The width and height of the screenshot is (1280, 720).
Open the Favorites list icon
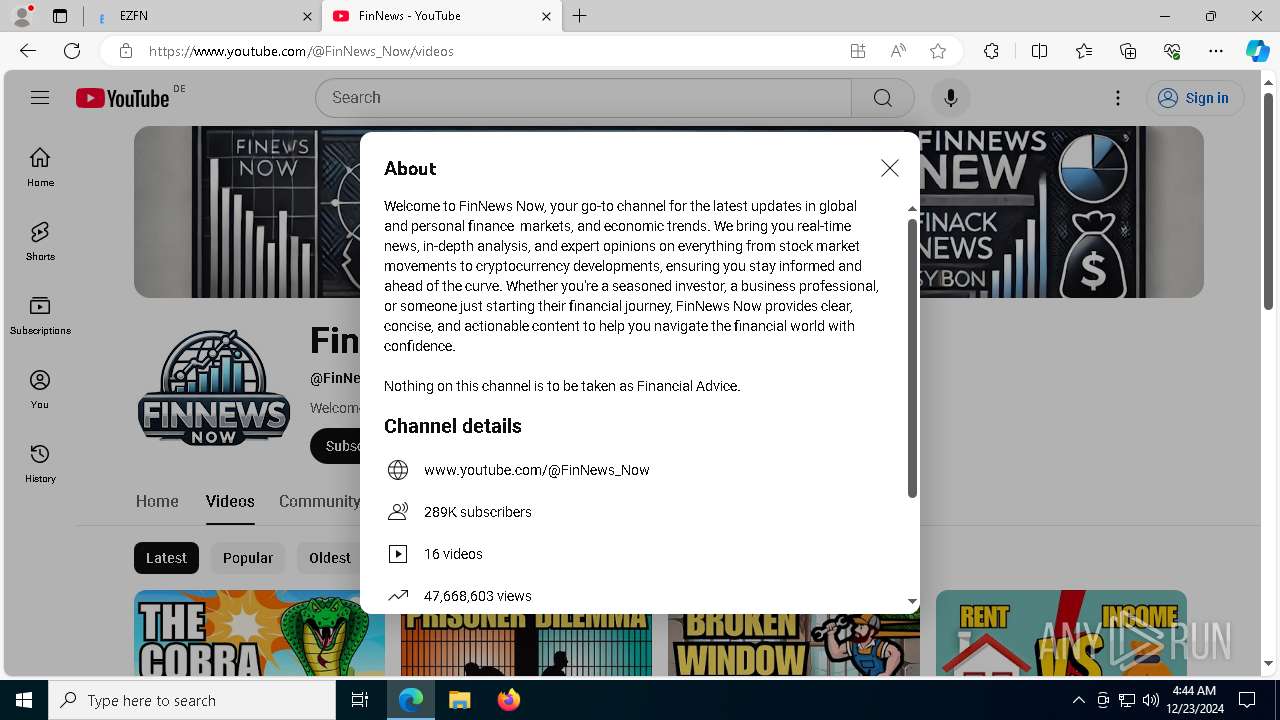click(1084, 51)
